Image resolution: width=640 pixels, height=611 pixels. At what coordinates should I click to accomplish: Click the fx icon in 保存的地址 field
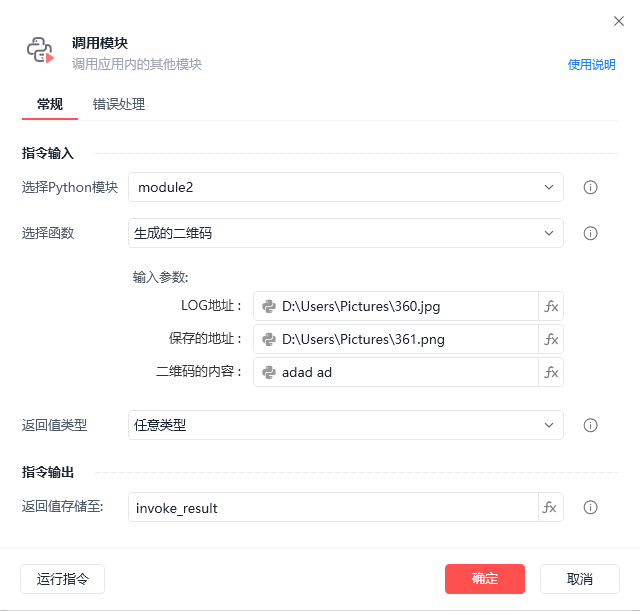click(x=551, y=339)
